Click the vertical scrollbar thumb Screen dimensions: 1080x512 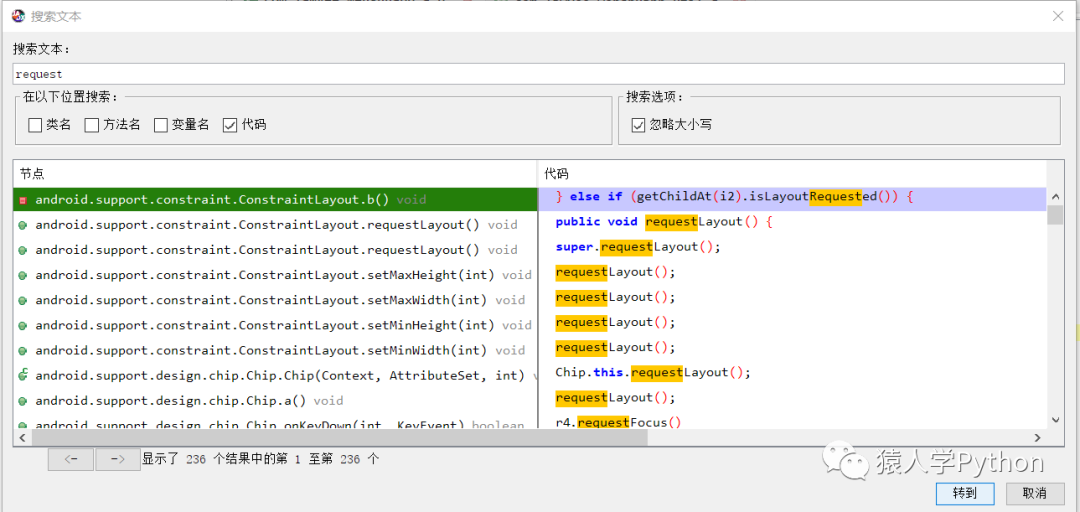click(x=1055, y=215)
